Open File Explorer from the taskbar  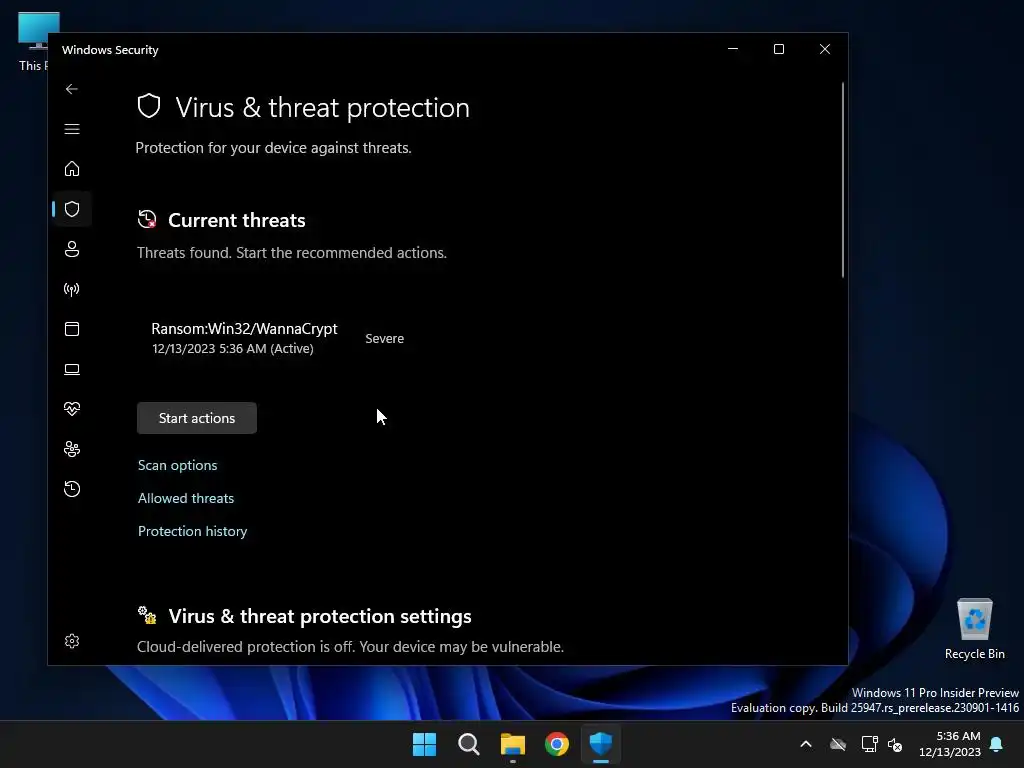click(x=513, y=744)
